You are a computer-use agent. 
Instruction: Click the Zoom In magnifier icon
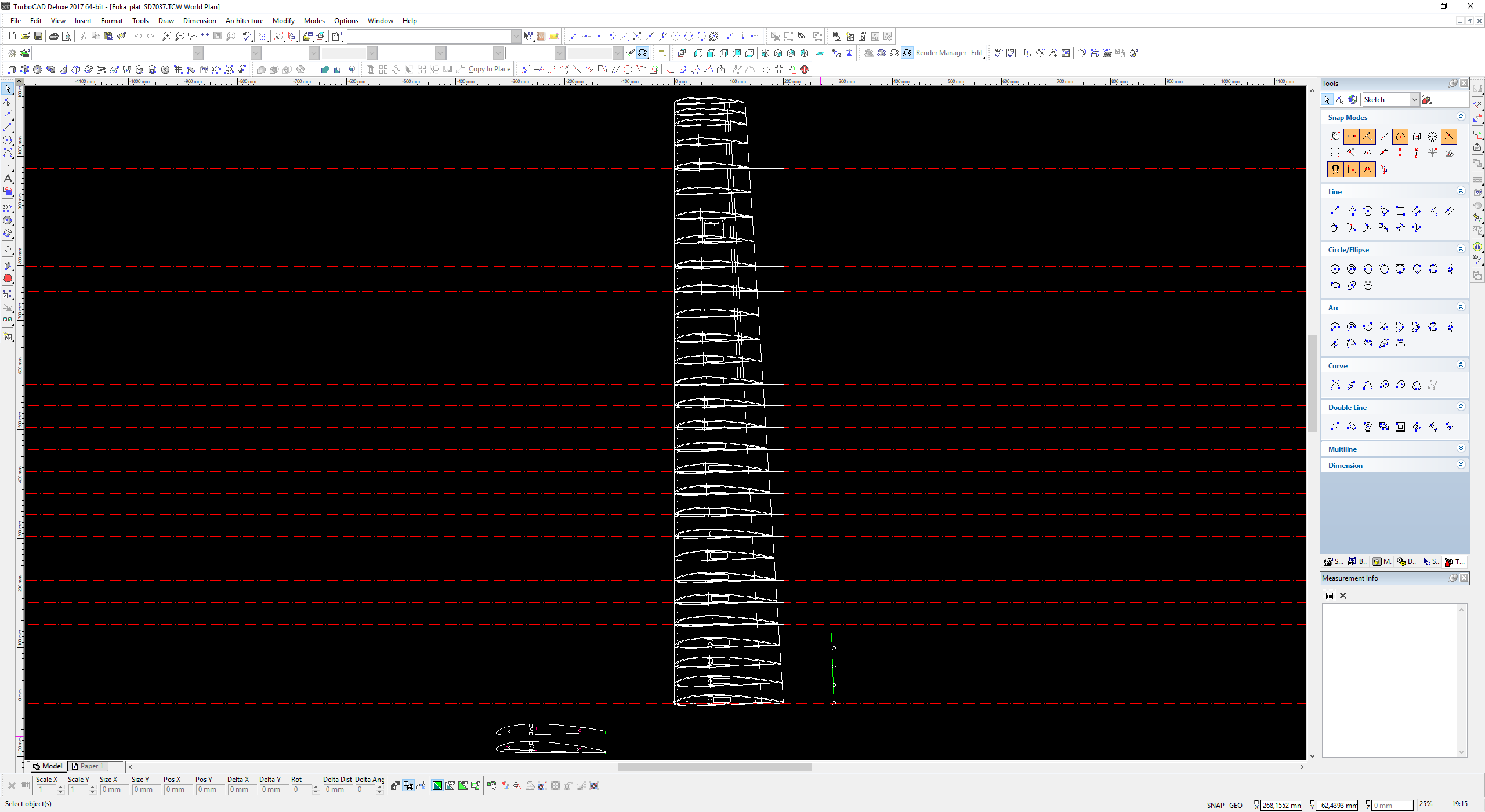[166, 36]
